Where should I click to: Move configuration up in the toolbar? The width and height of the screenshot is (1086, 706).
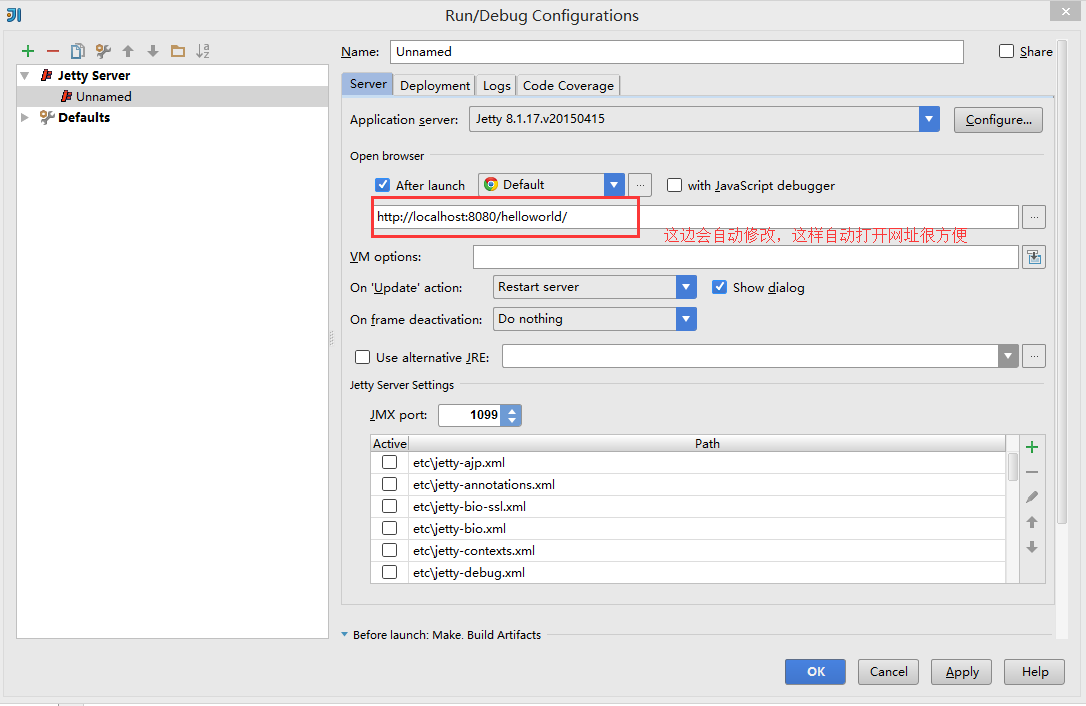click(x=128, y=51)
